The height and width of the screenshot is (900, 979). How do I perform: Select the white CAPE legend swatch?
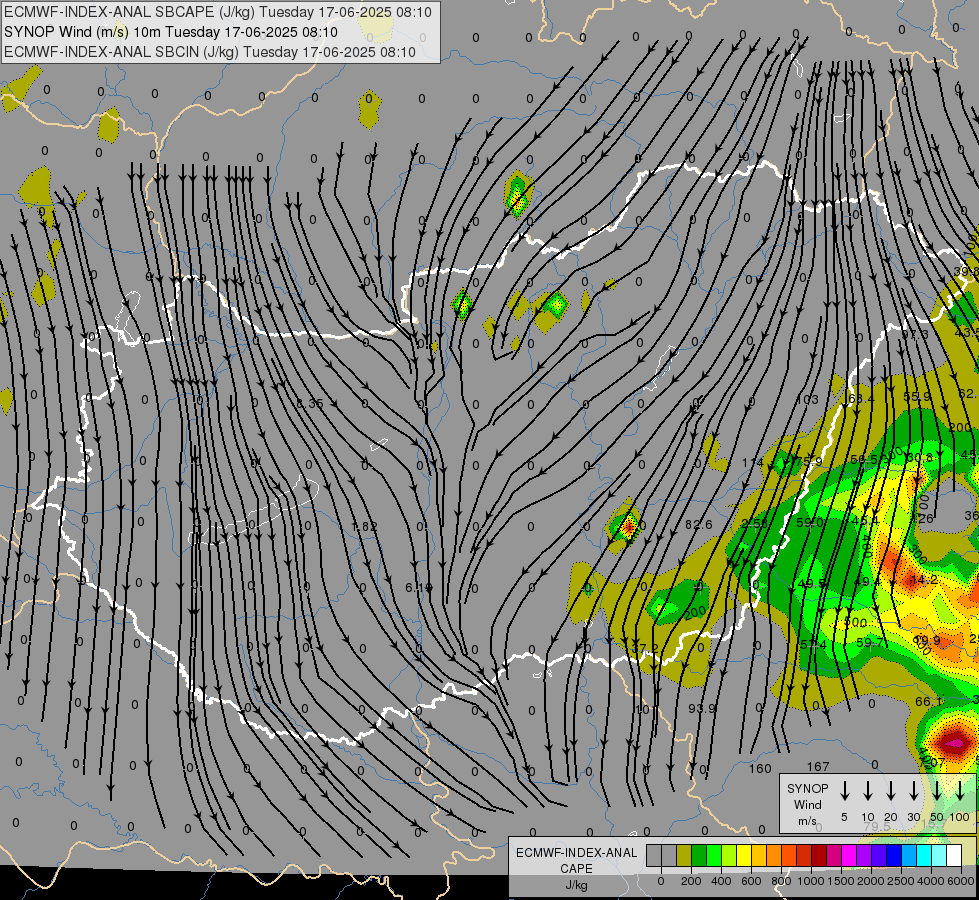coord(954,855)
